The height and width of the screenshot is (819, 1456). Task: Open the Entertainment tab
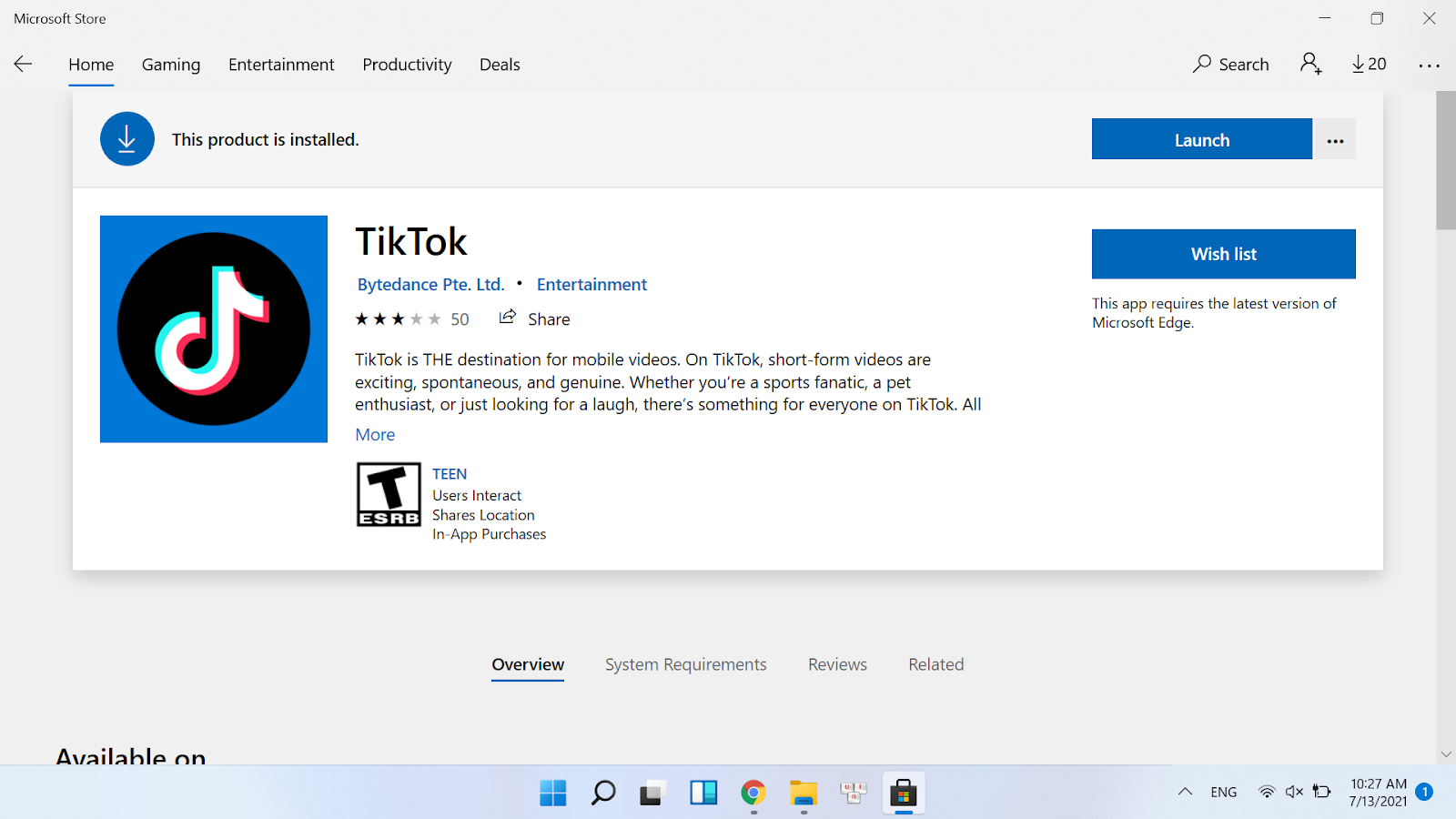(281, 65)
